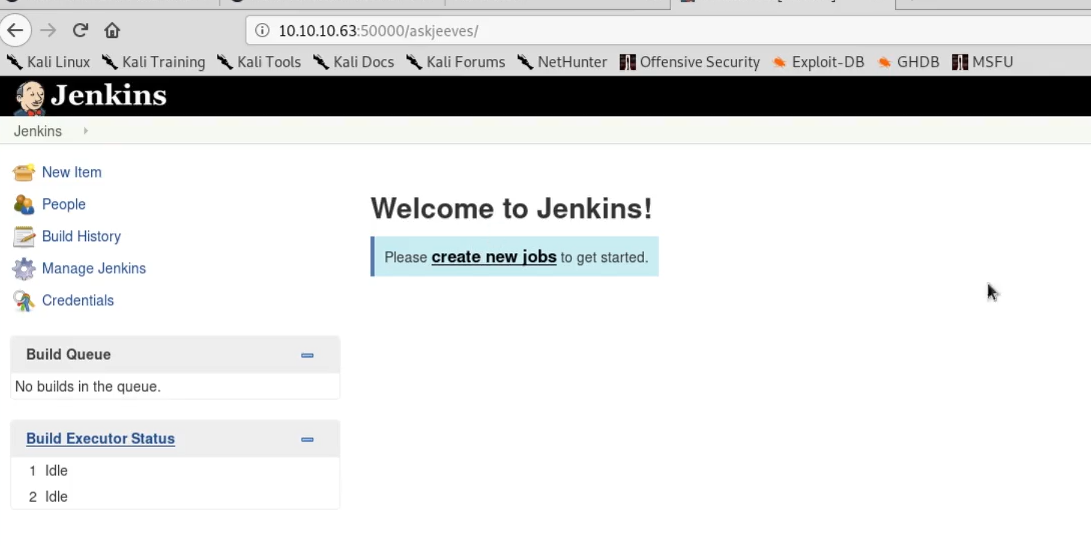This screenshot has width=1091, height=546.
Task: Reload the page with the refresh icon
Action: 80,30
